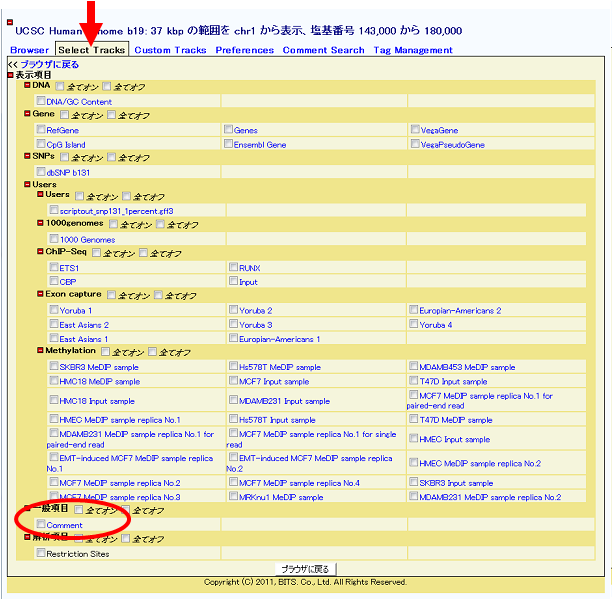Collapse the Methylation subsection toggle
This screenshot has height=600, width=612.
click(40, 350)
